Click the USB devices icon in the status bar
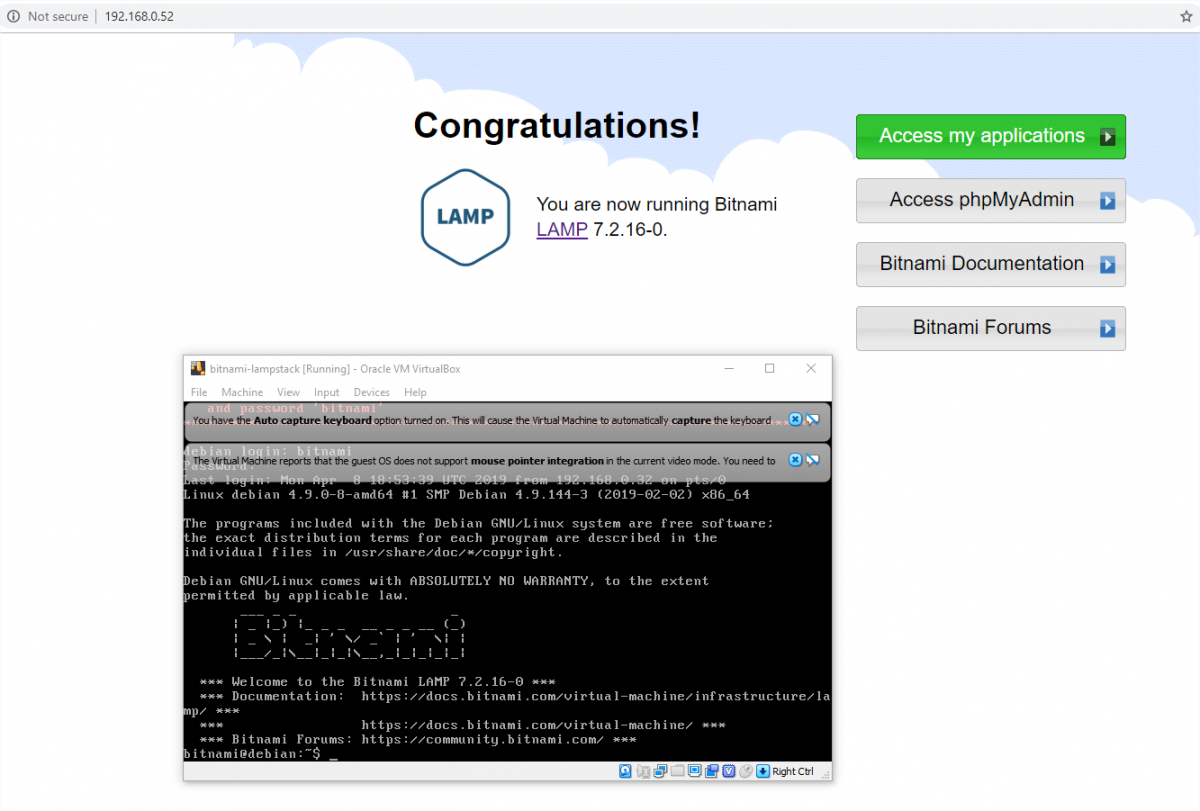This screenshot has height=811, width=1200. click(712, 771)
